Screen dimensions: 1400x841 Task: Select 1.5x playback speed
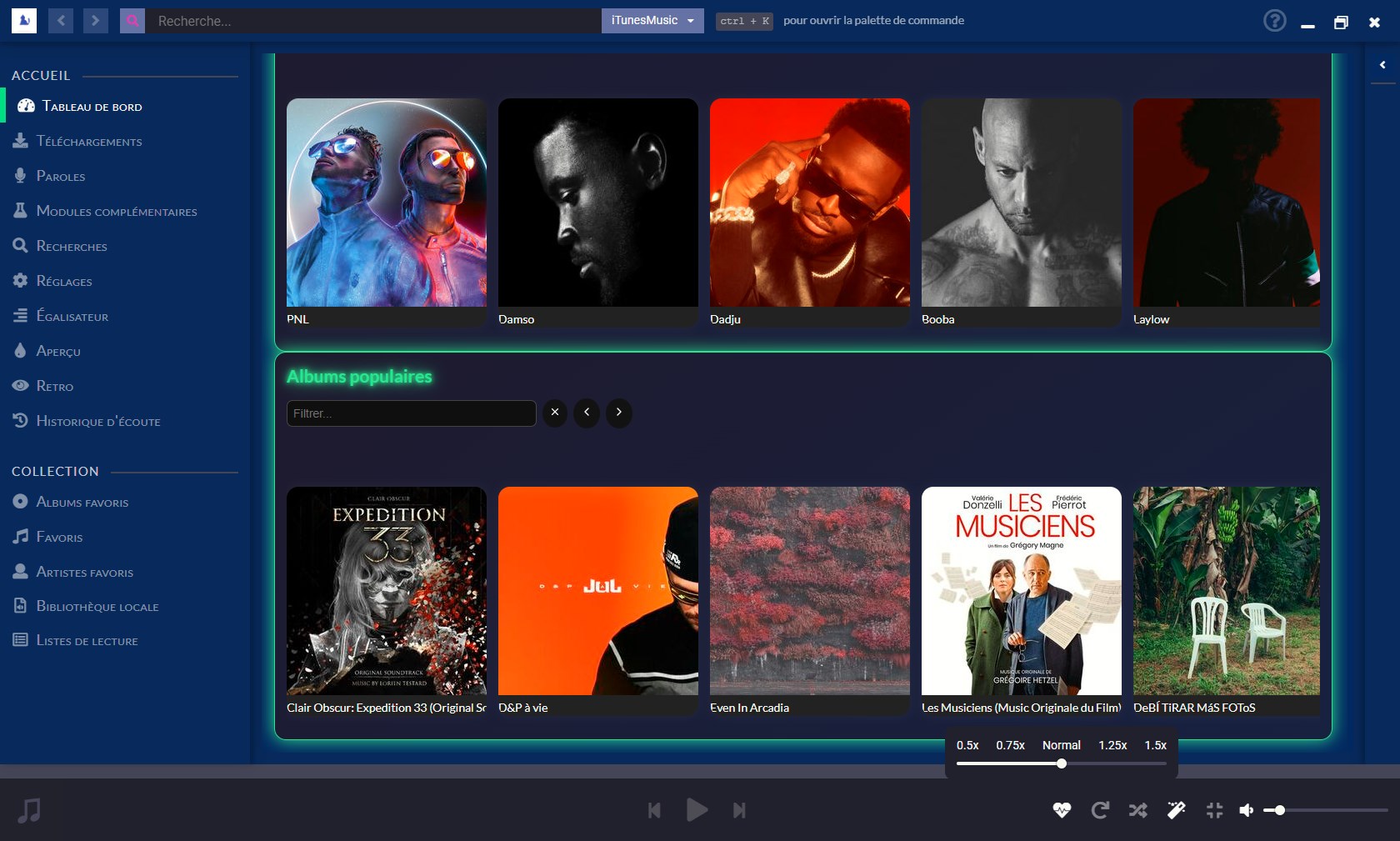tap(1155, 745)
